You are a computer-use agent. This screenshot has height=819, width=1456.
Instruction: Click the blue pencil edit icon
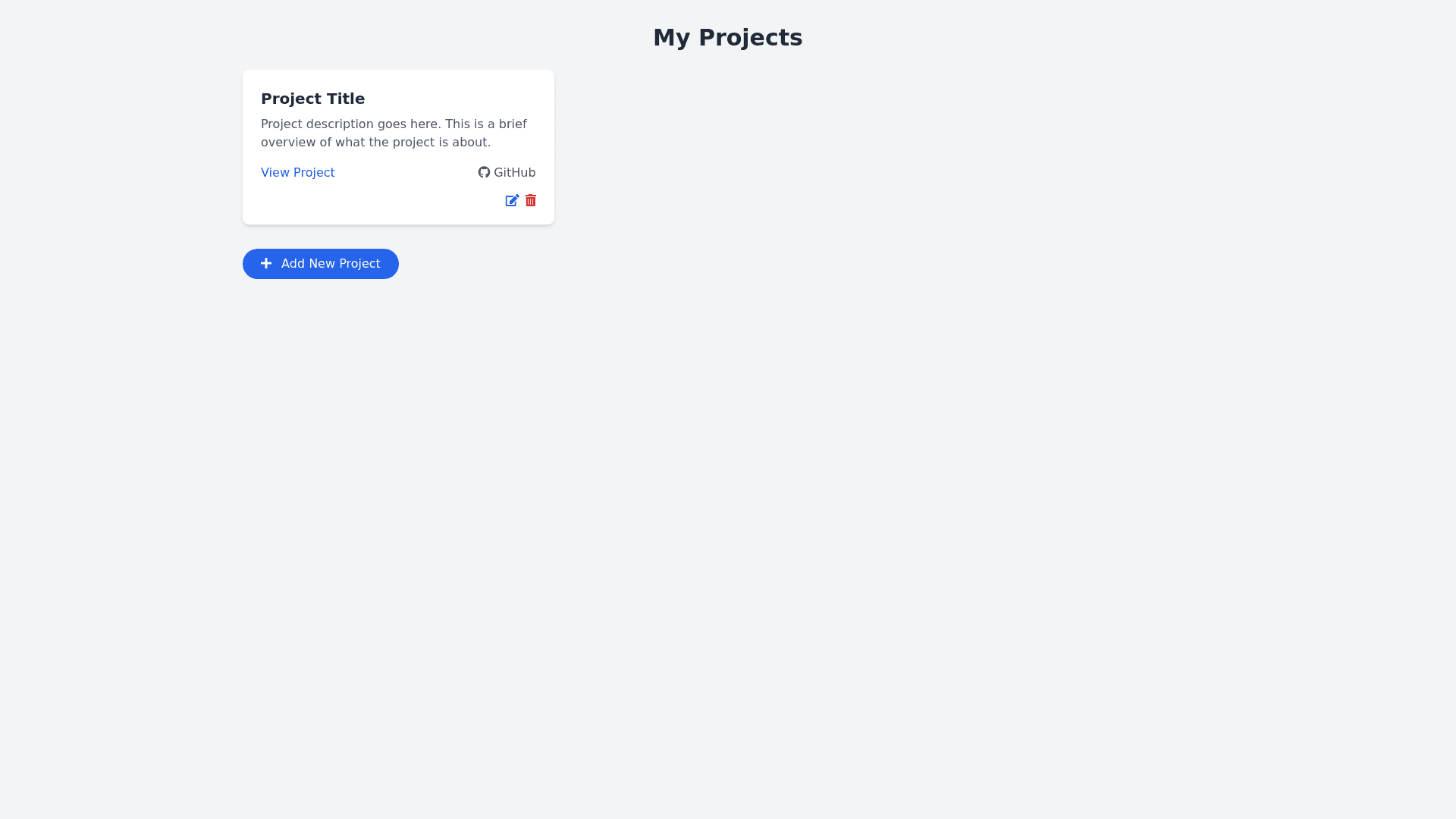512,200
